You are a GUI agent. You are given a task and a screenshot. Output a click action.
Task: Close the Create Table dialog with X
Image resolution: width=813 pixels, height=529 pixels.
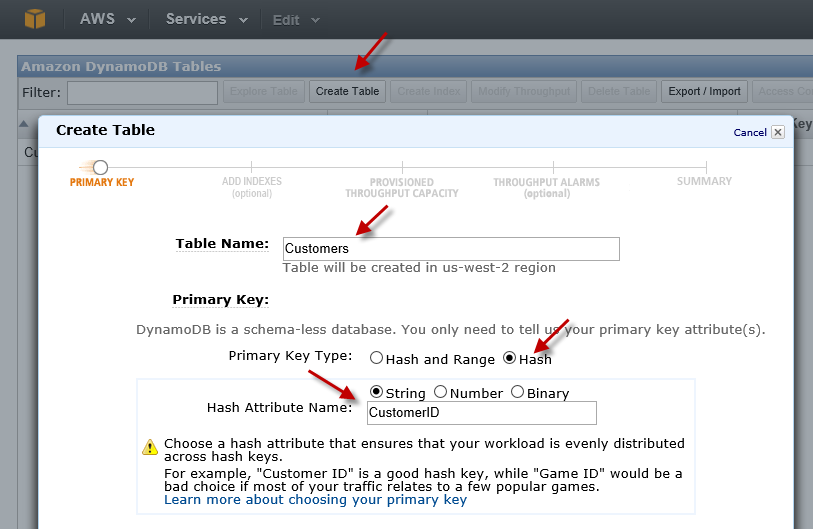point(778,132)
